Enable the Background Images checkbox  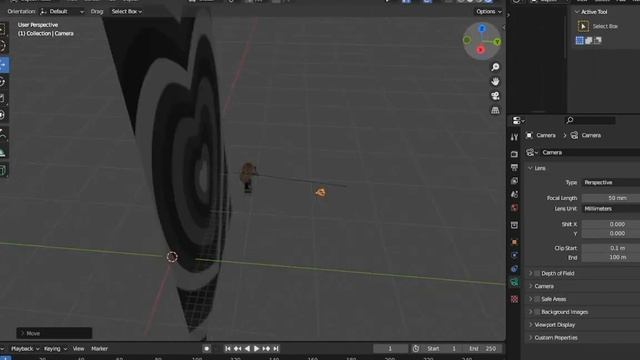[537, 312]
